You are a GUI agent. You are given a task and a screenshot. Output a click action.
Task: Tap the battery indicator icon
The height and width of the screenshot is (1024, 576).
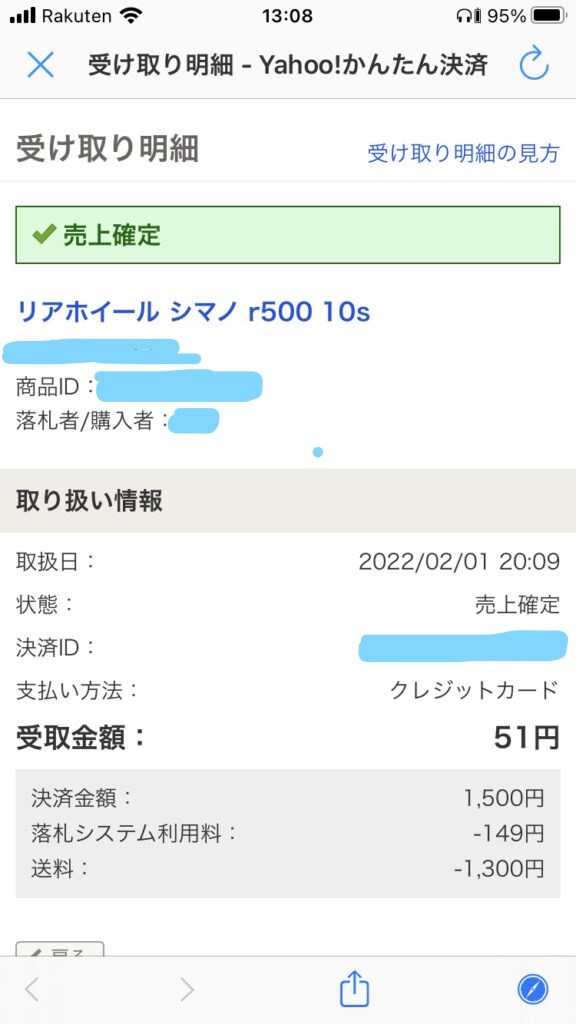550,16
